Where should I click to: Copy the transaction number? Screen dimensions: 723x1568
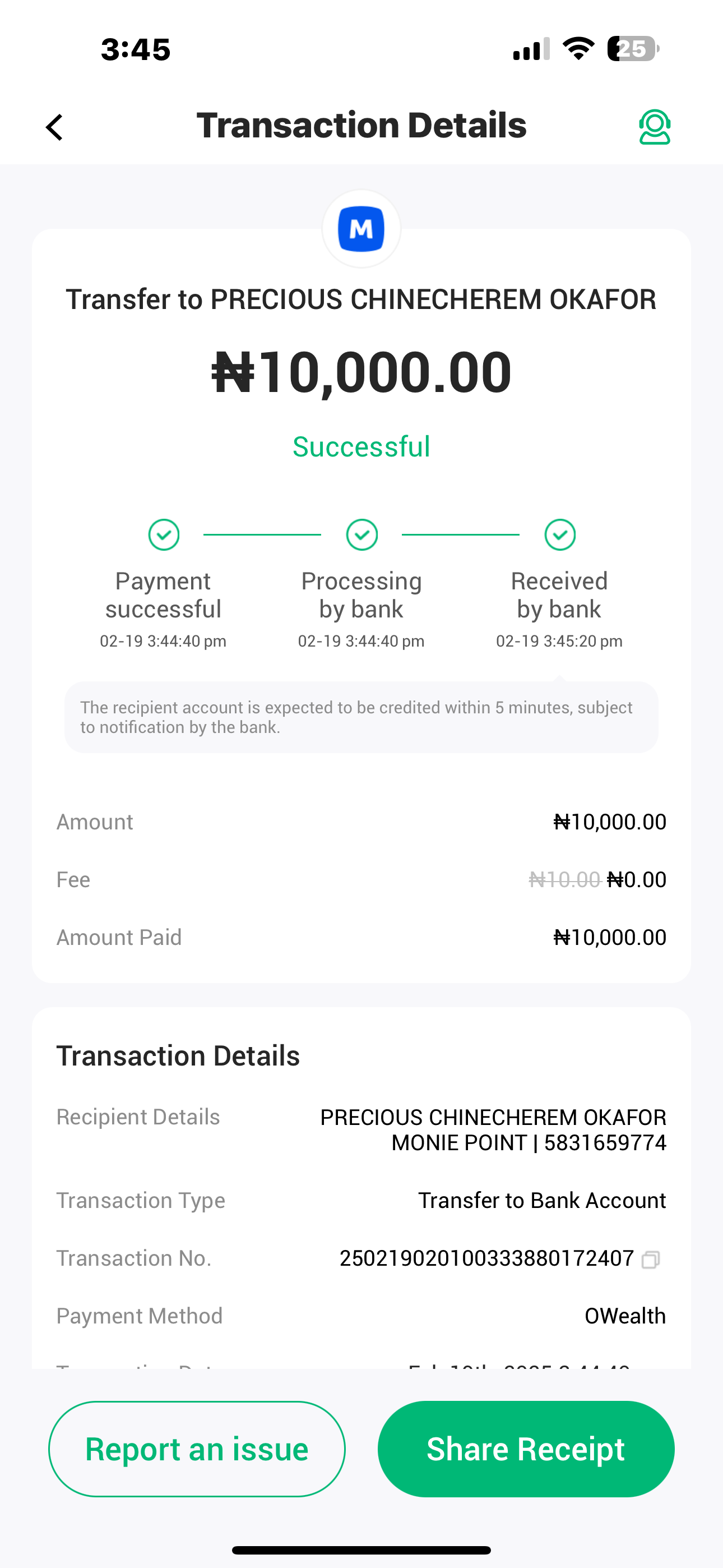click(650, 1259)
